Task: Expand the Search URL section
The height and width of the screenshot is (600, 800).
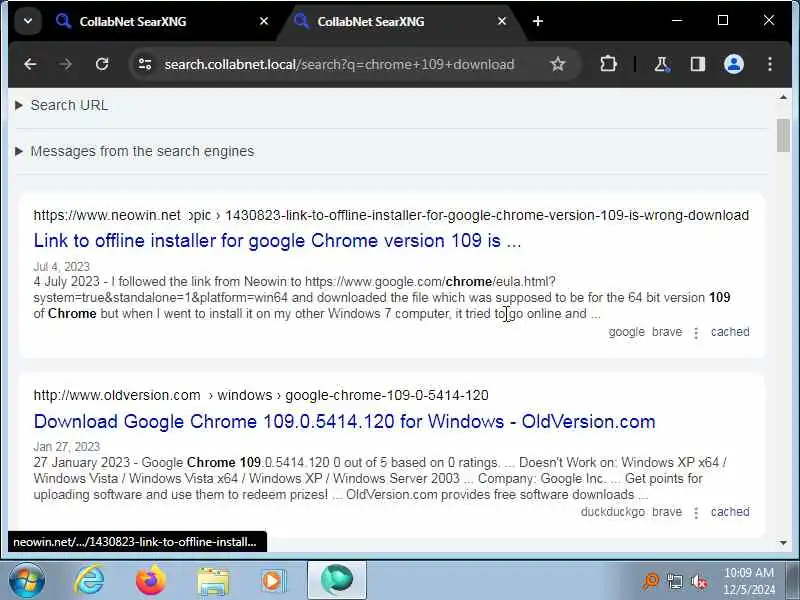Action: [62, 105]
